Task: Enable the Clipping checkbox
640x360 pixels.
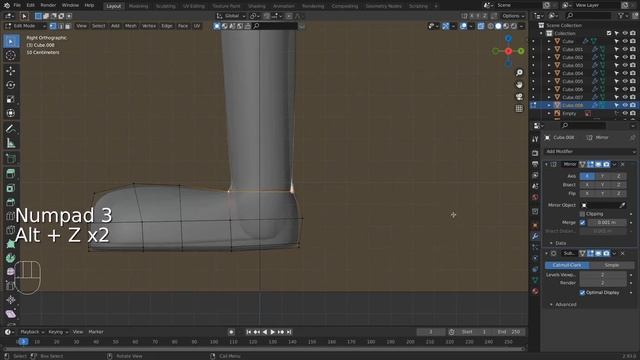Action: [x=582, y=214]
